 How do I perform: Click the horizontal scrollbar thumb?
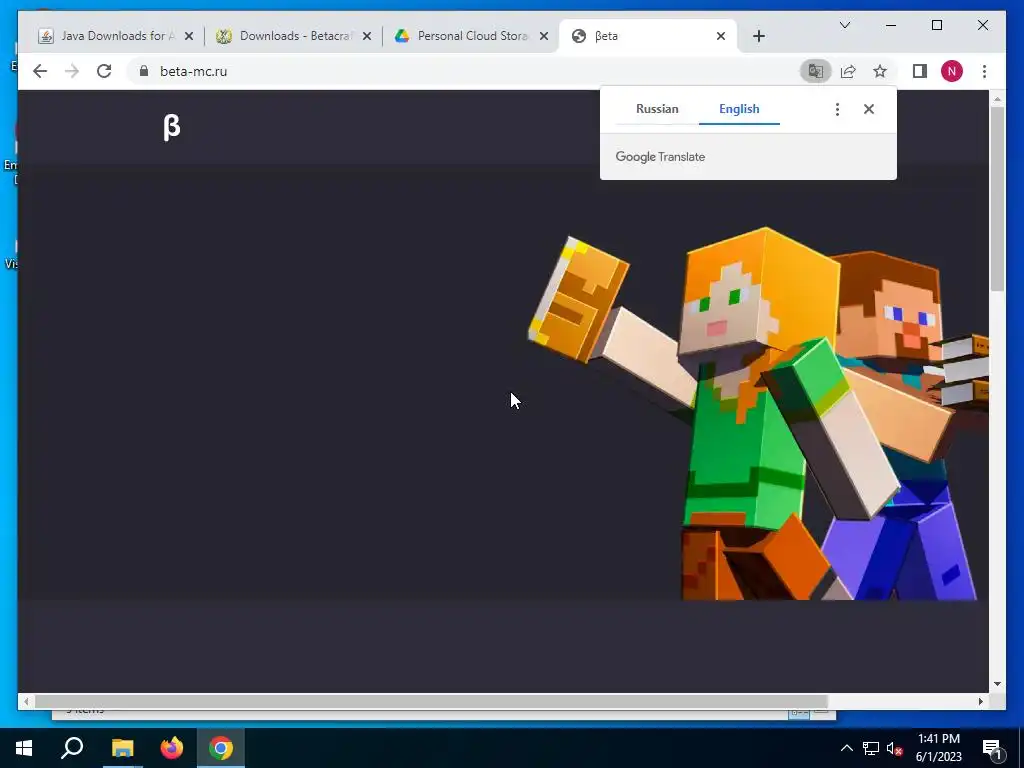click(431, 701)
